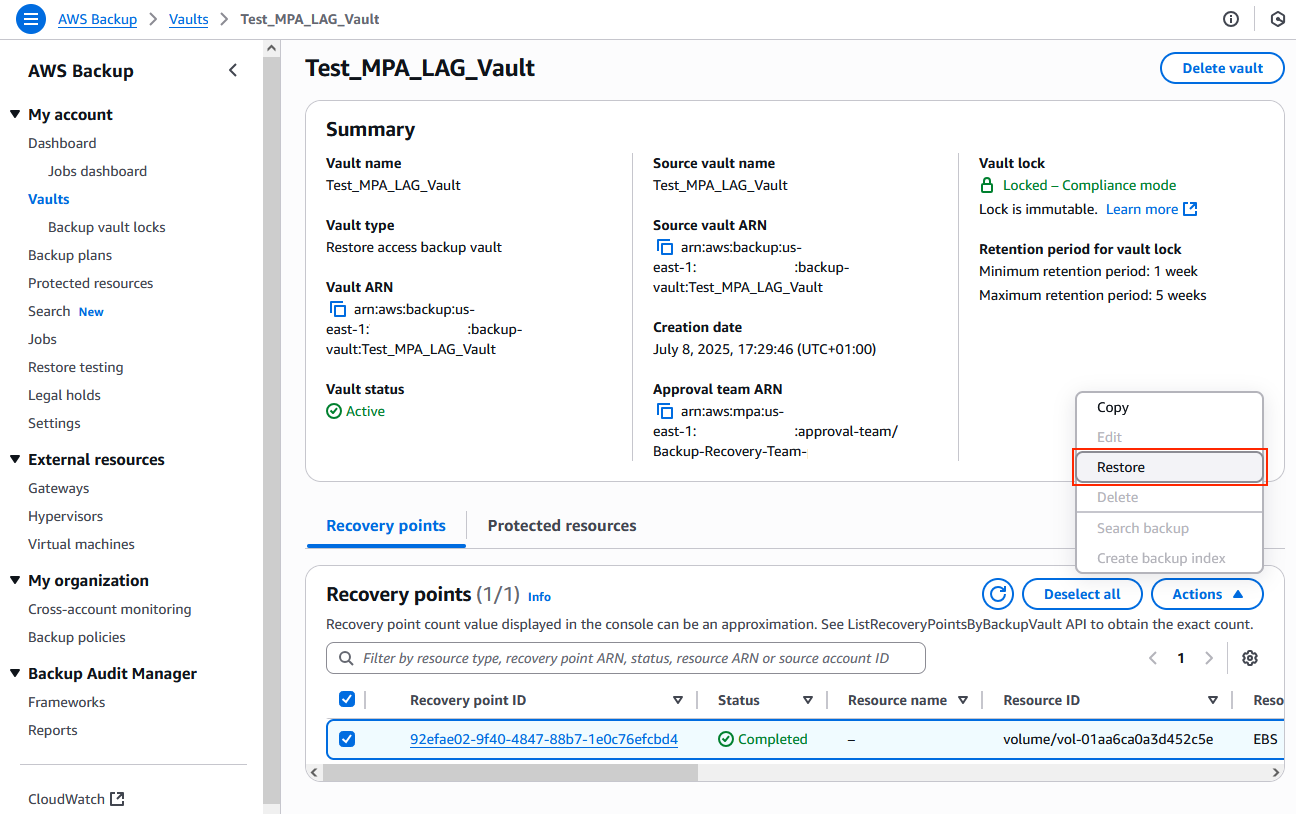Viewport: 1296px width, 814px height.
Task: Select Vaults in the sidebar
Action: 49,199
